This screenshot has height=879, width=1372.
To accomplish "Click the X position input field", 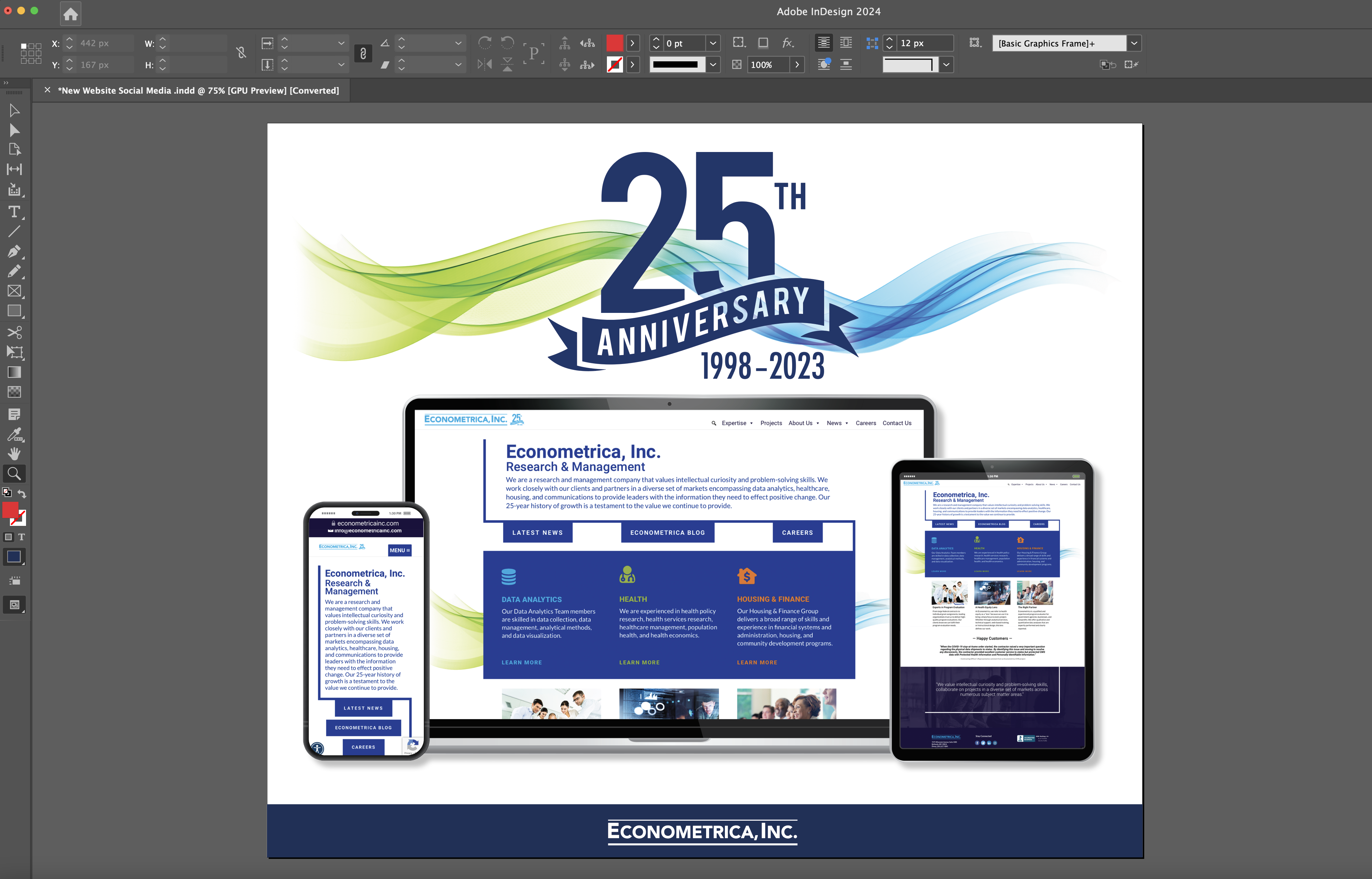I will coord(105,43).
